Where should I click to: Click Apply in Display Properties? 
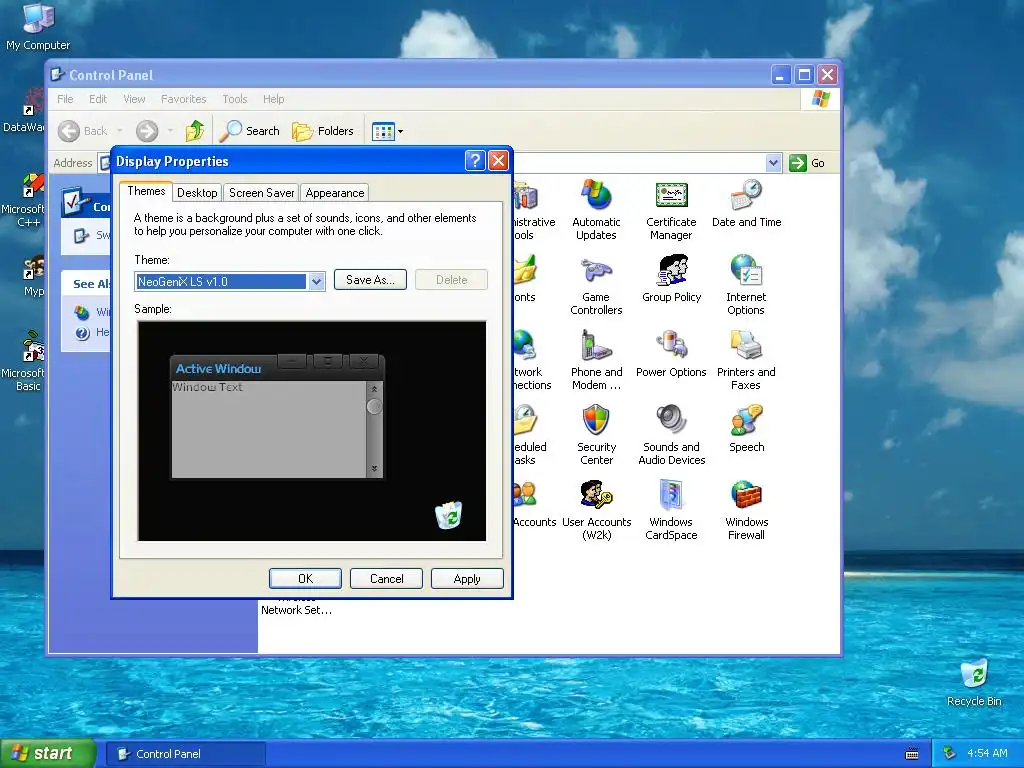(x=467, y=579)
